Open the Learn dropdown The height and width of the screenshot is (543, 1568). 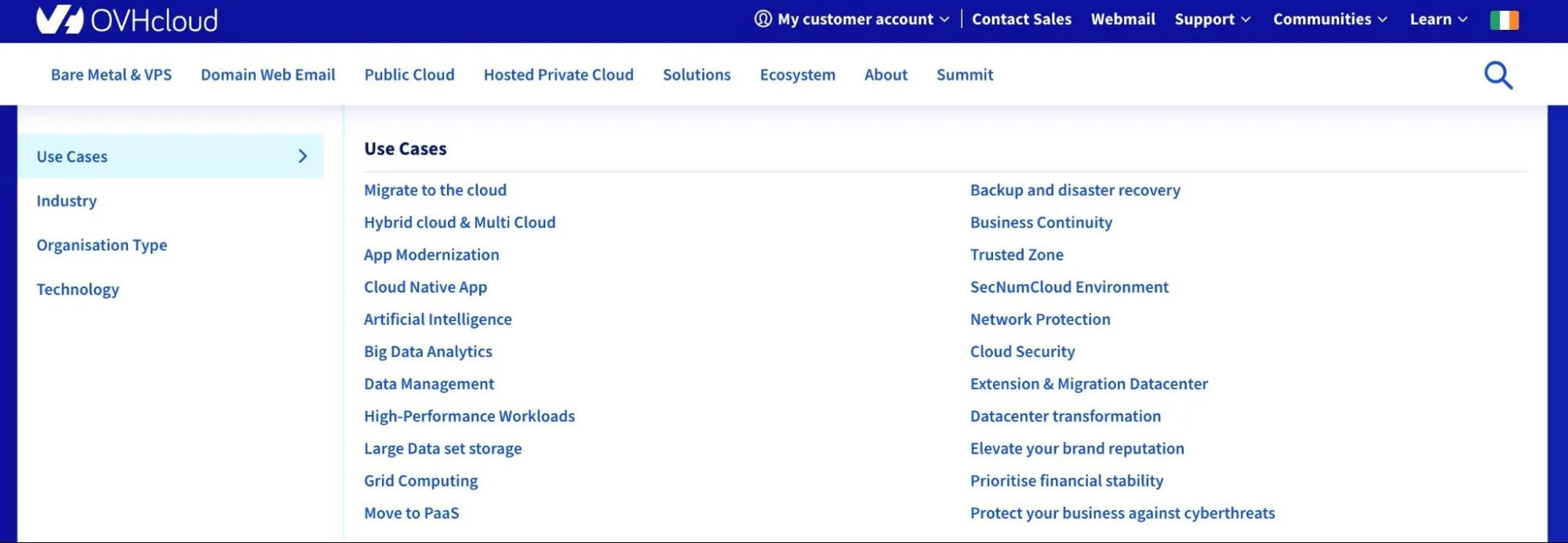click(1439, 19)
